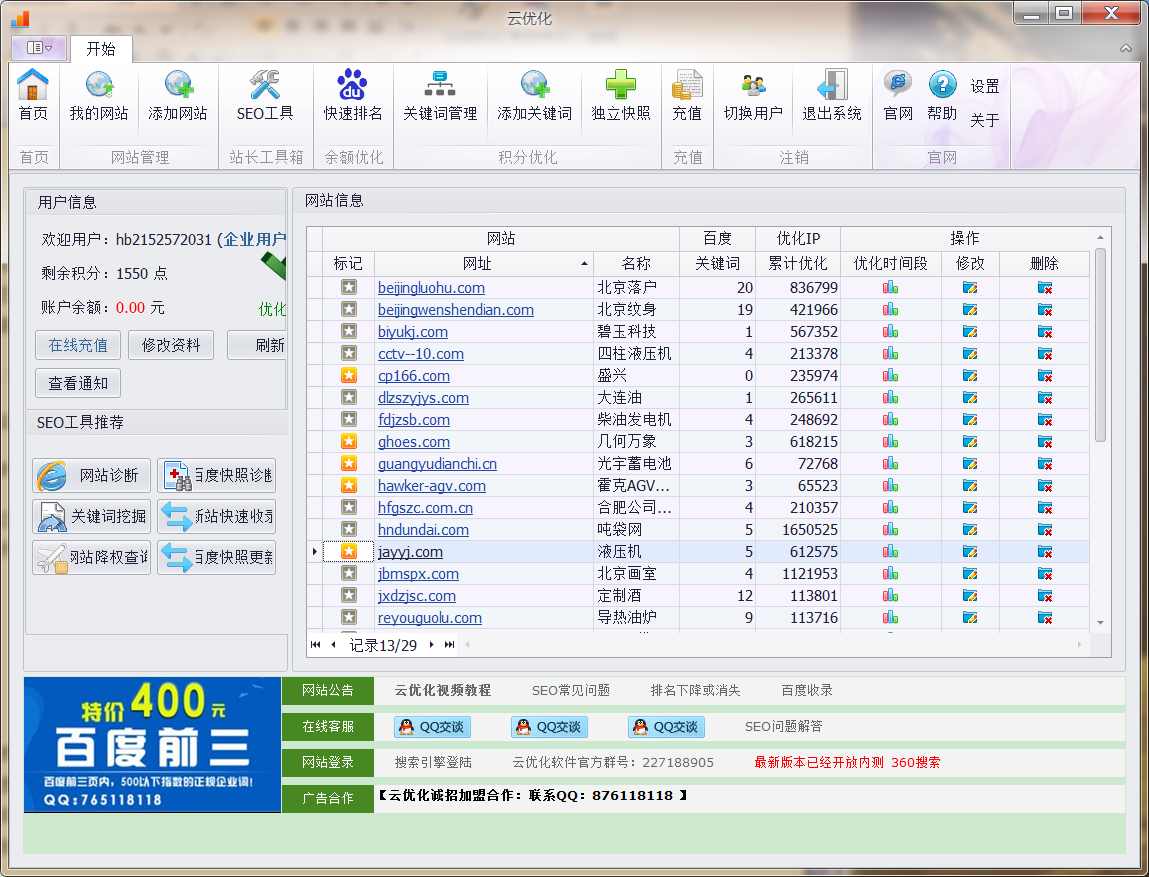Toggle the star mark for hndundai.com
This screenshot has height=877, width=1149.
(349, 529)
